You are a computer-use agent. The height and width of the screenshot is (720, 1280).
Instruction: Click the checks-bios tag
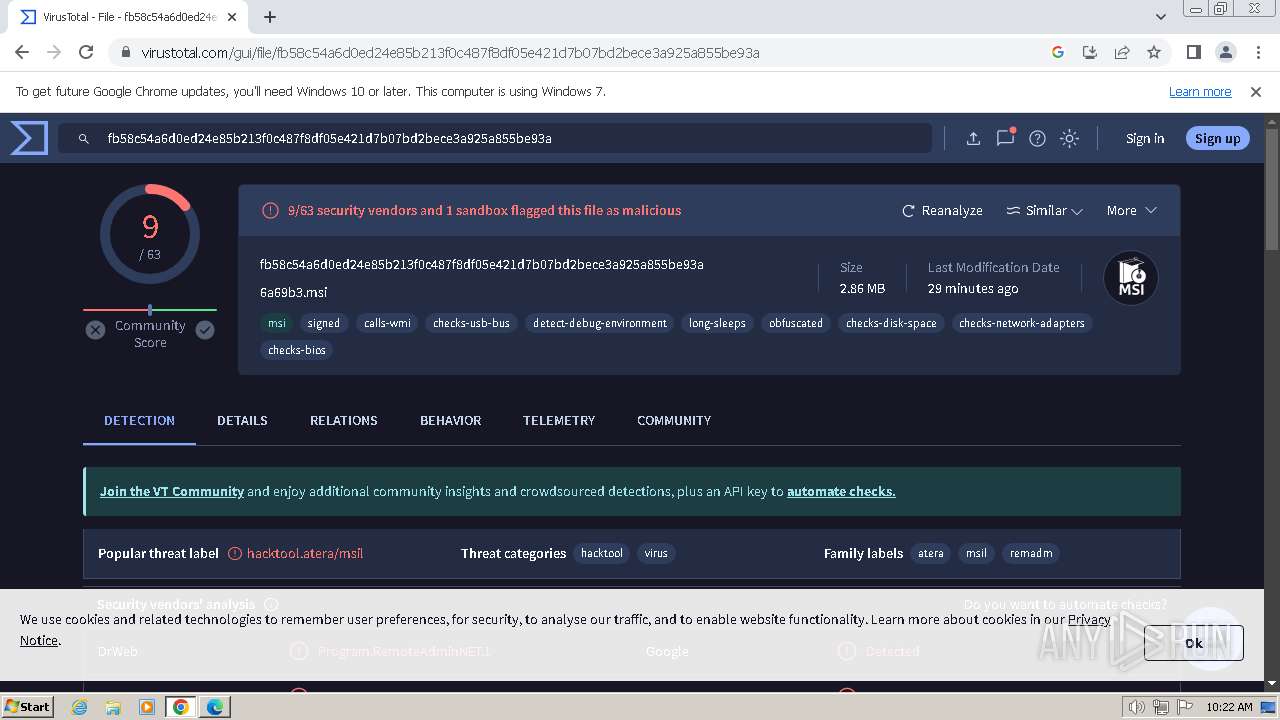click(x=297, y=350)
